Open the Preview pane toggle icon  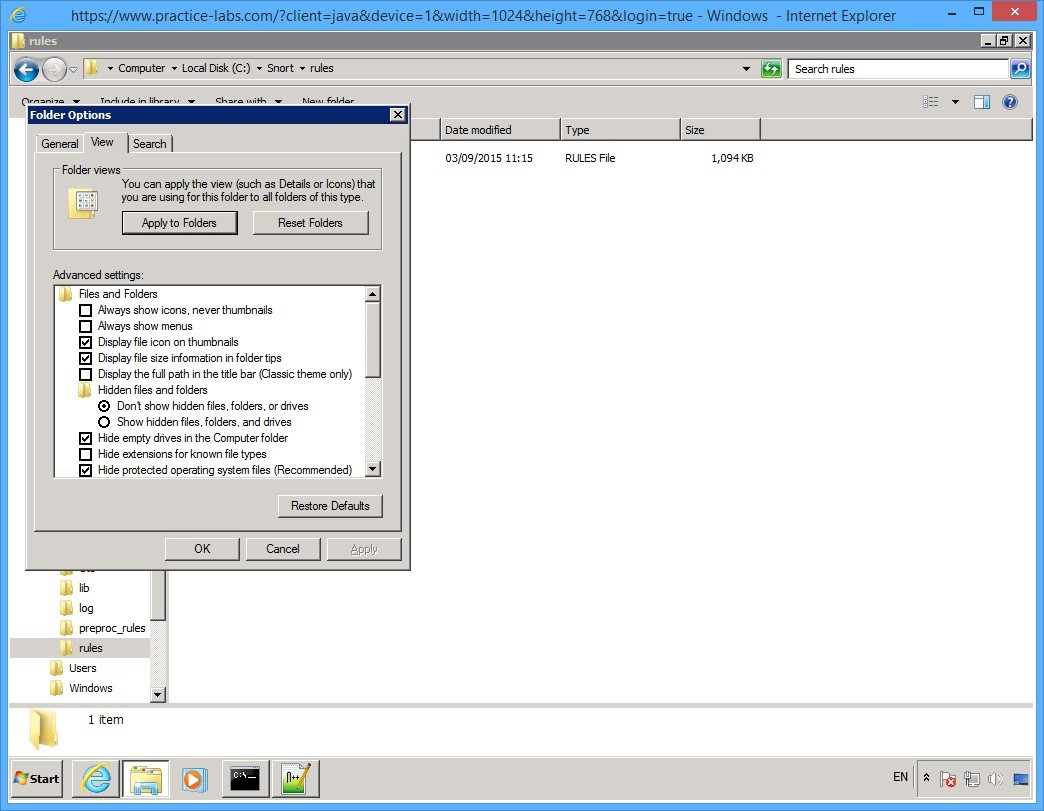(x=981, y=101)
